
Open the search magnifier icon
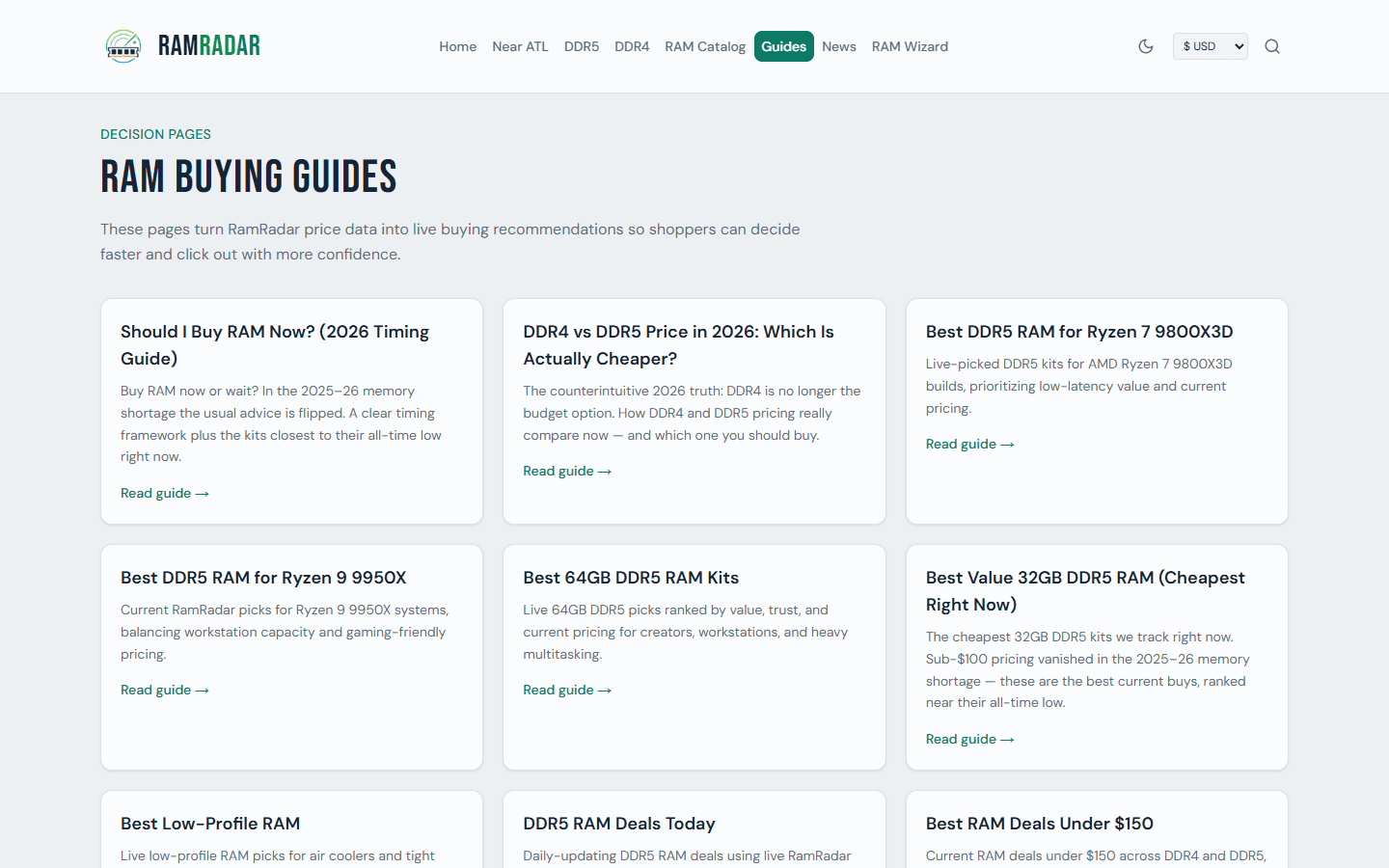click(1272, 46)
